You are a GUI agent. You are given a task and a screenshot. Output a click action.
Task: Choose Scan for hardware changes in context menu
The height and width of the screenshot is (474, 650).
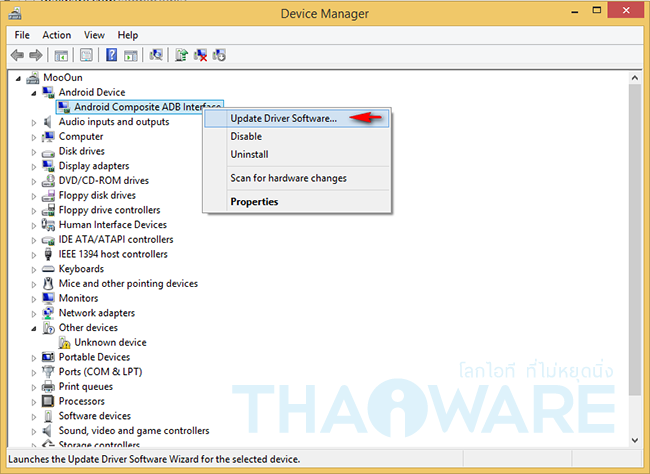tap(297, 178)
